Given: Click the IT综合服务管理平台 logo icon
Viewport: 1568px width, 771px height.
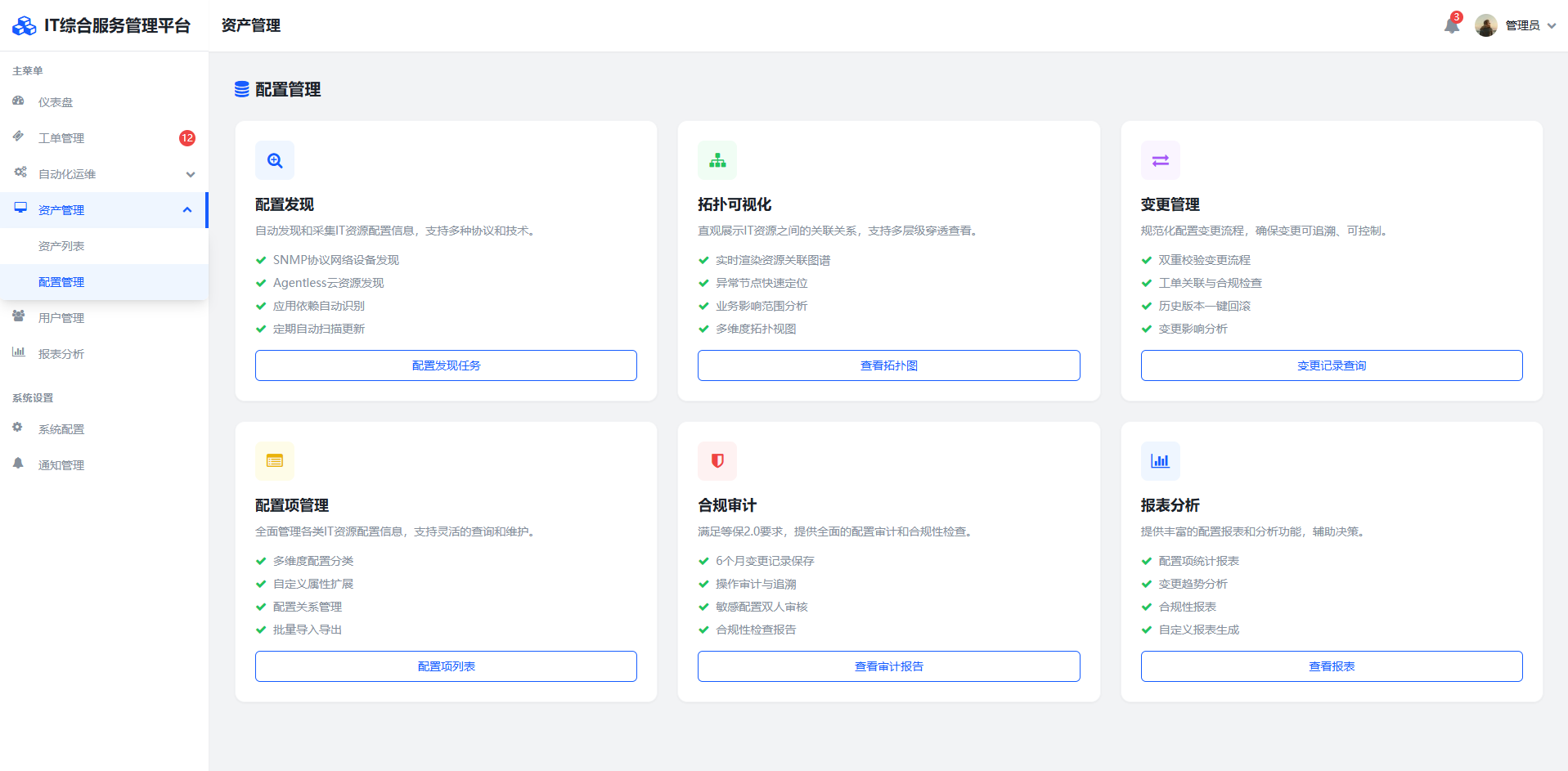Looking at the screenshot, I should [x=25, y=26].
